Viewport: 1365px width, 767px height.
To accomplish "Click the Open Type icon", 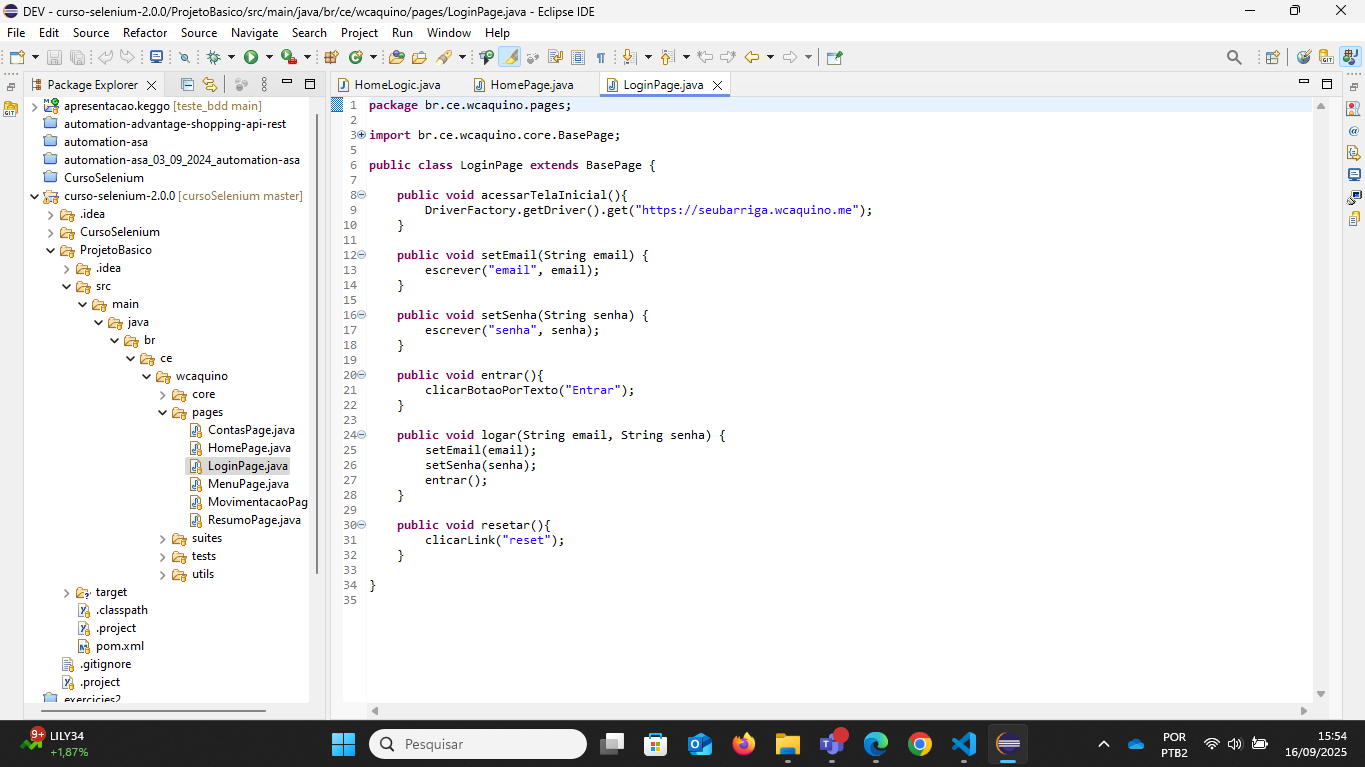I will (398, 57).
